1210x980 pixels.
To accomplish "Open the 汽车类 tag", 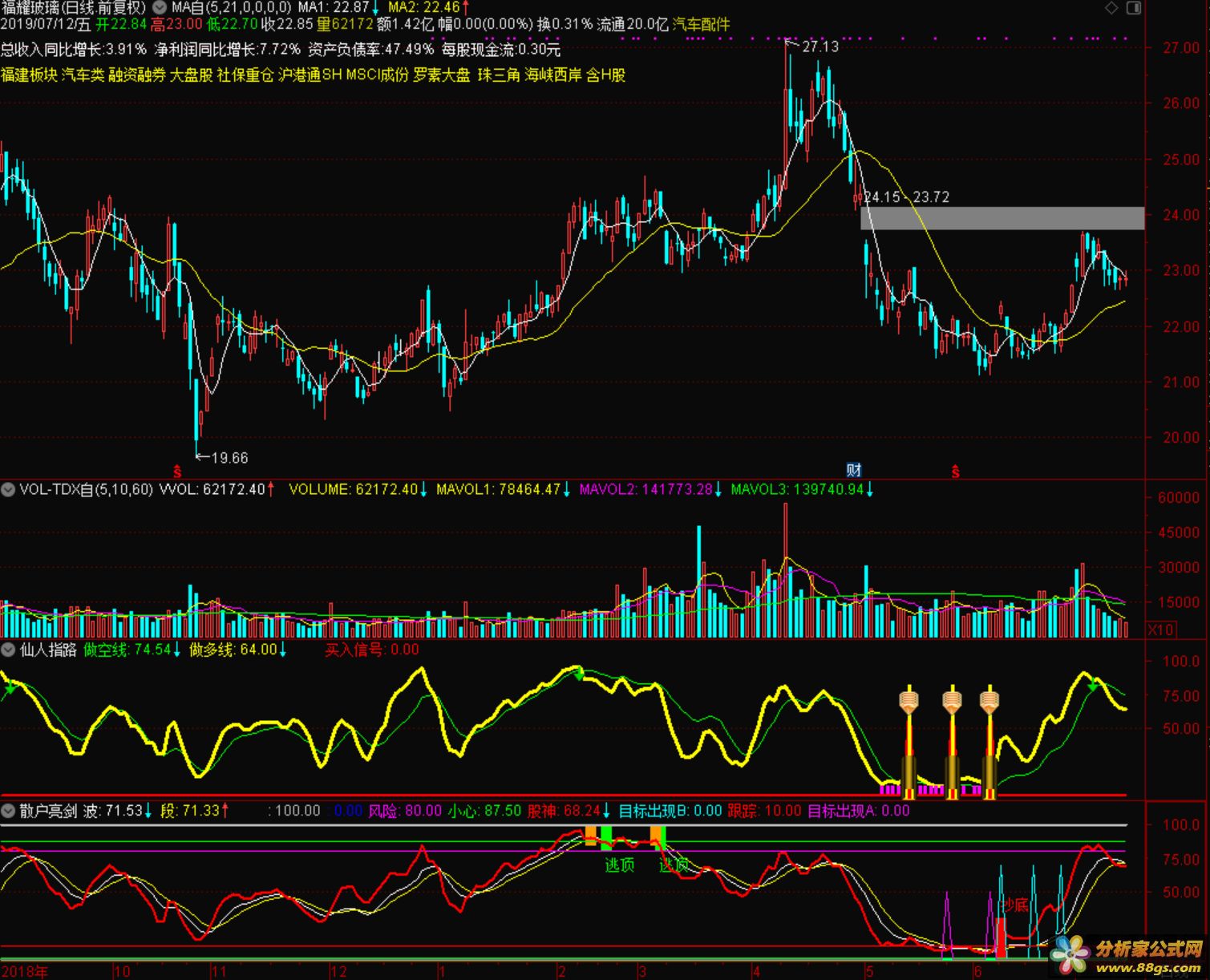I will coord(83,75).
